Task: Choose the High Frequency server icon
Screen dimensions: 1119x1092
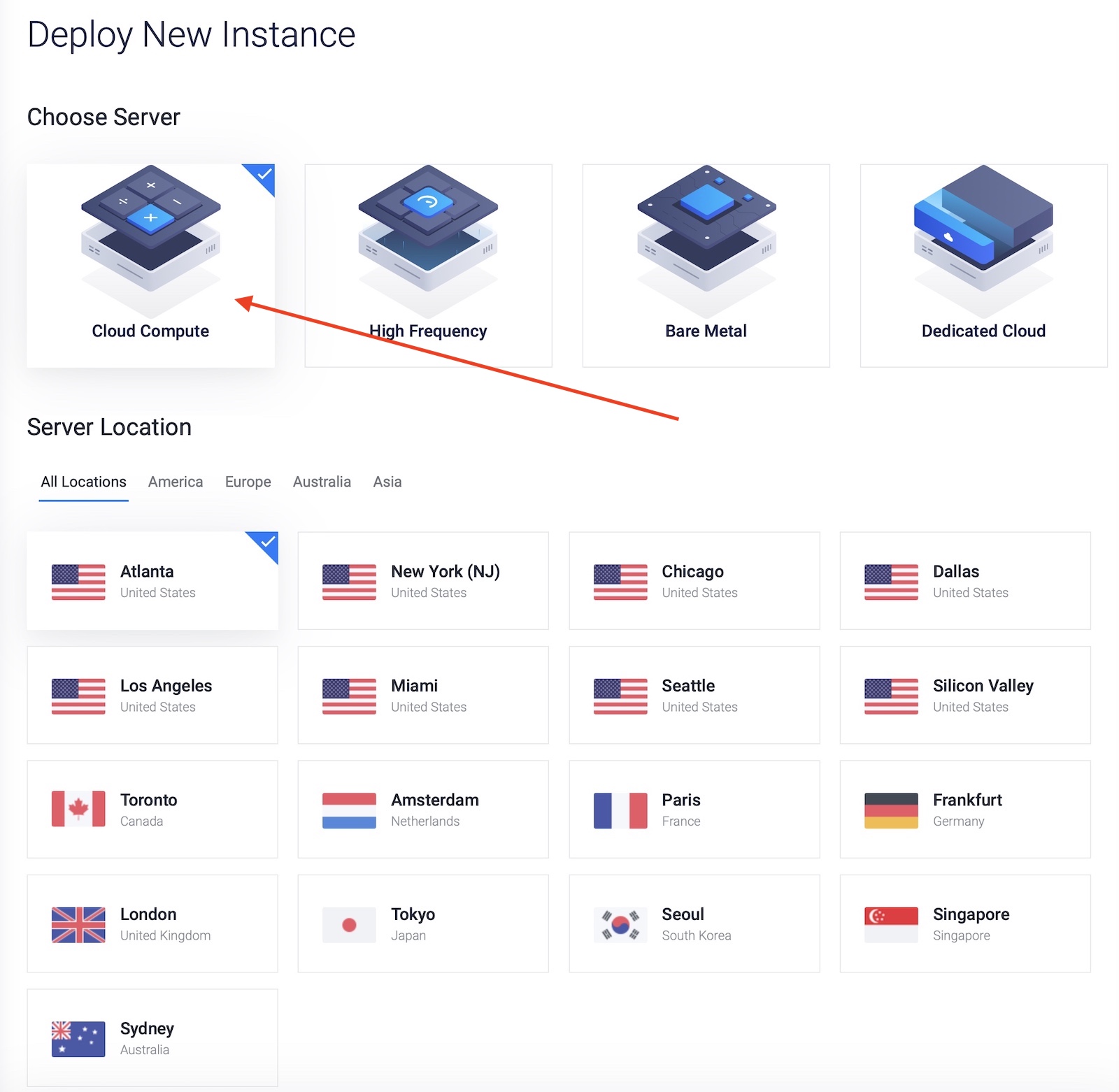Action: pos(428,231)
